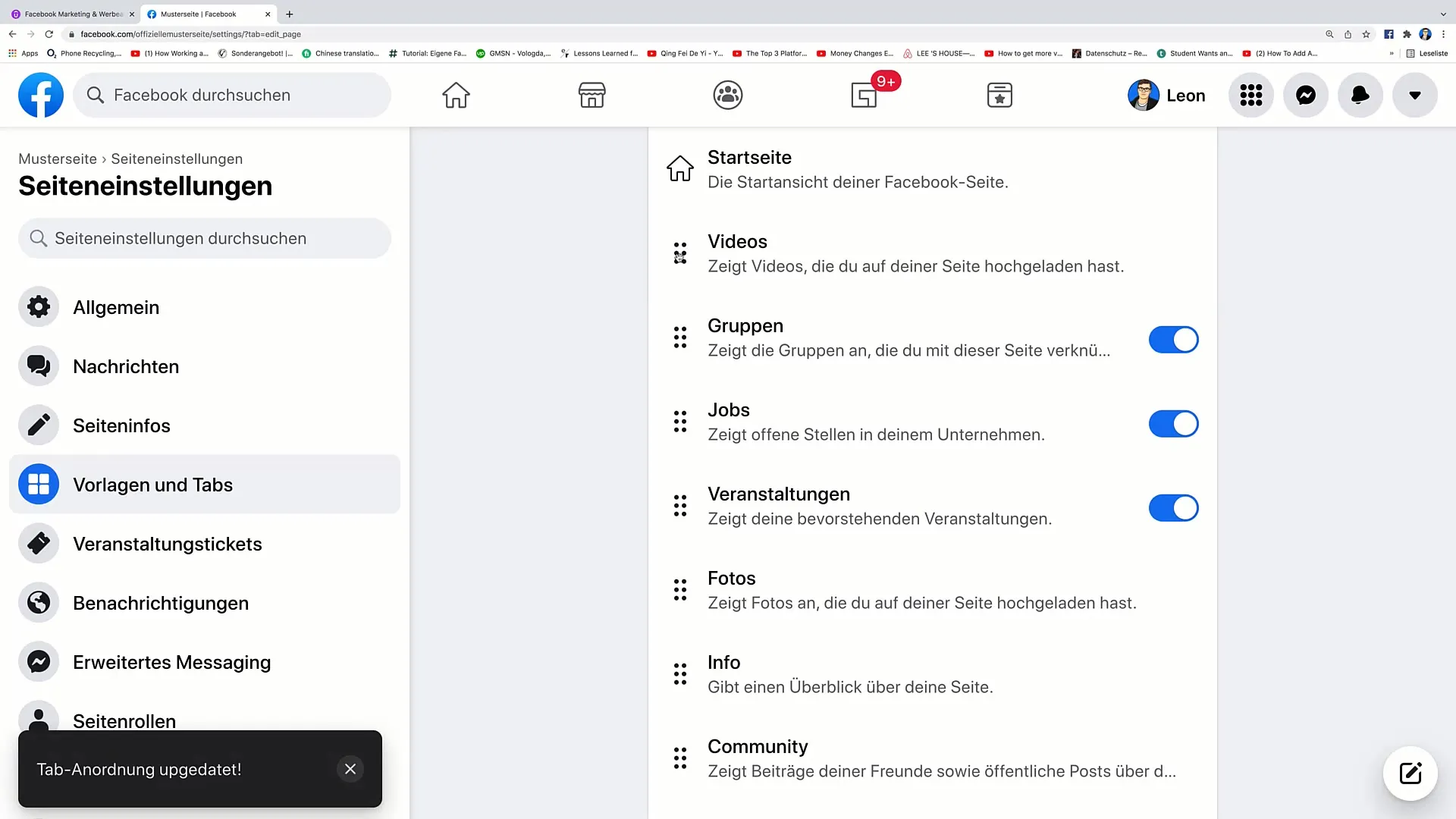Open the Marketplace icon
This screenshot has width=1456, height=819.
coord(592,95)
